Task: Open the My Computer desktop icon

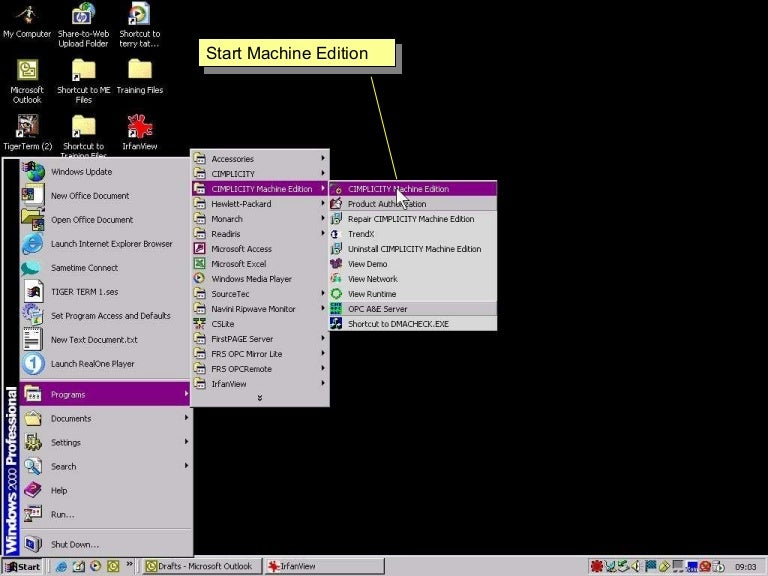Action: (x=27, y=15)
